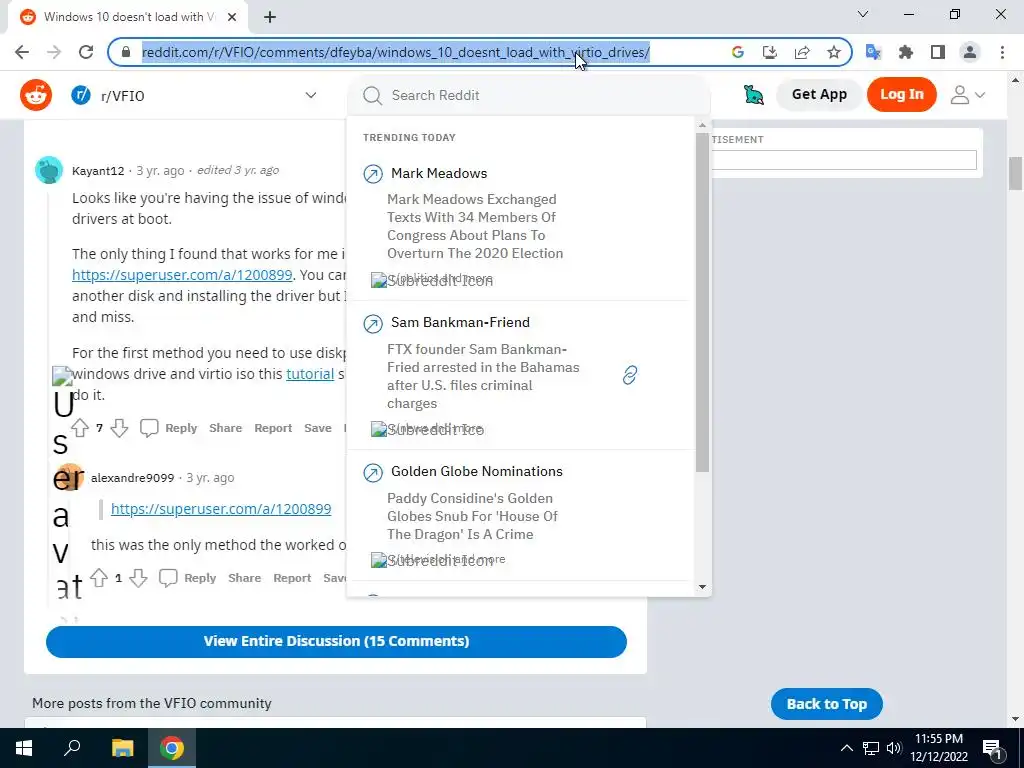Open Kayant12's user avatar
The width and height of the screenshot is (1024, 768).
tap(49, 170)
